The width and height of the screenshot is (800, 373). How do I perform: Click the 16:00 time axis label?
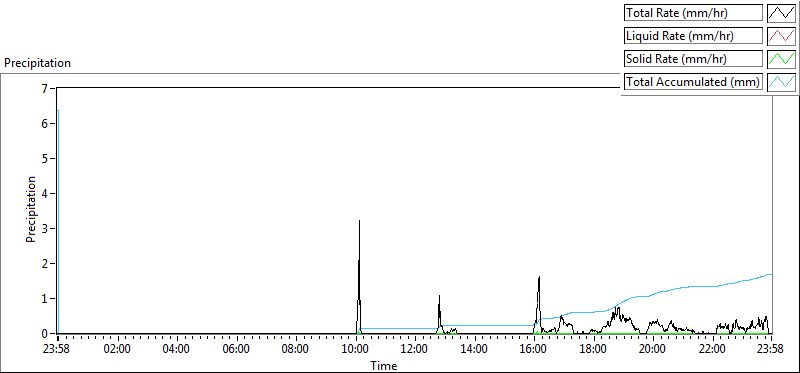(x=534, y=350)
